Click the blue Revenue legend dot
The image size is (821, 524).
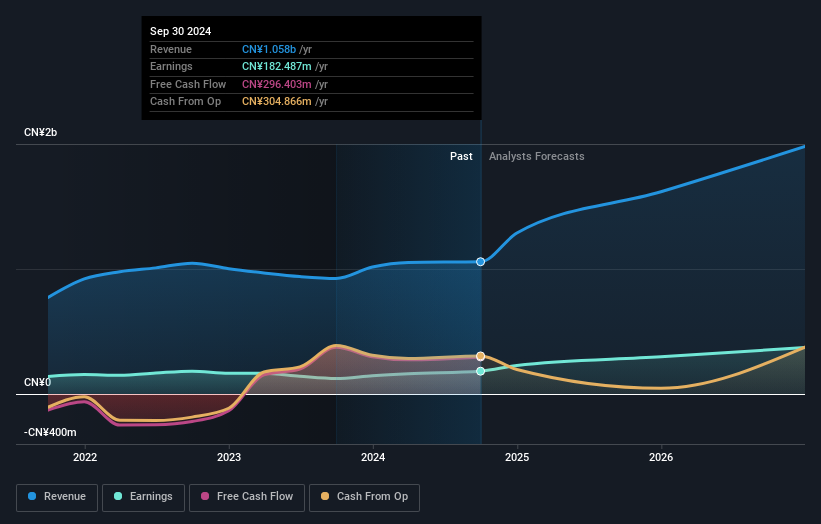pyautogui.click(x=32, y=496)
